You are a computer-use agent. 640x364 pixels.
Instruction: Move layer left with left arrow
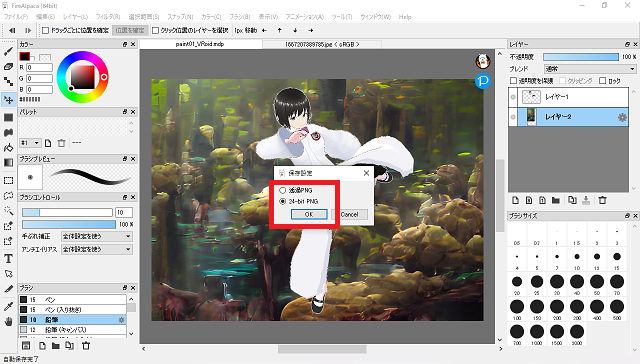[264, 30]
